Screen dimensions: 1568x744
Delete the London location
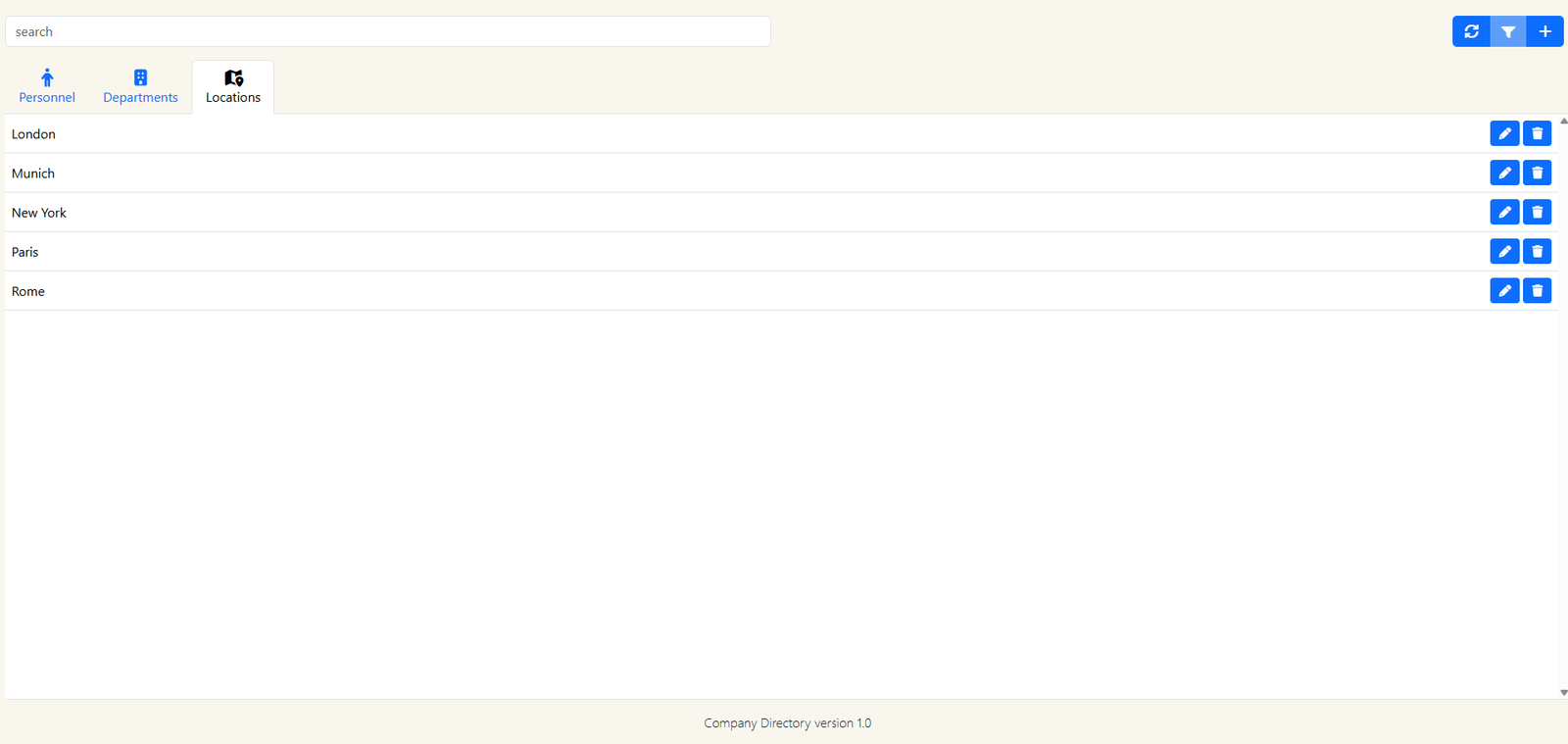1537,133
